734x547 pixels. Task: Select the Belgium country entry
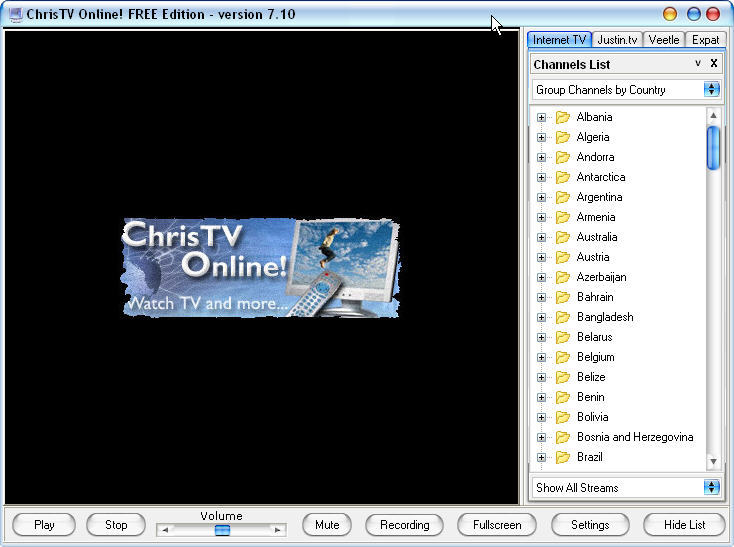coord(595,357)
